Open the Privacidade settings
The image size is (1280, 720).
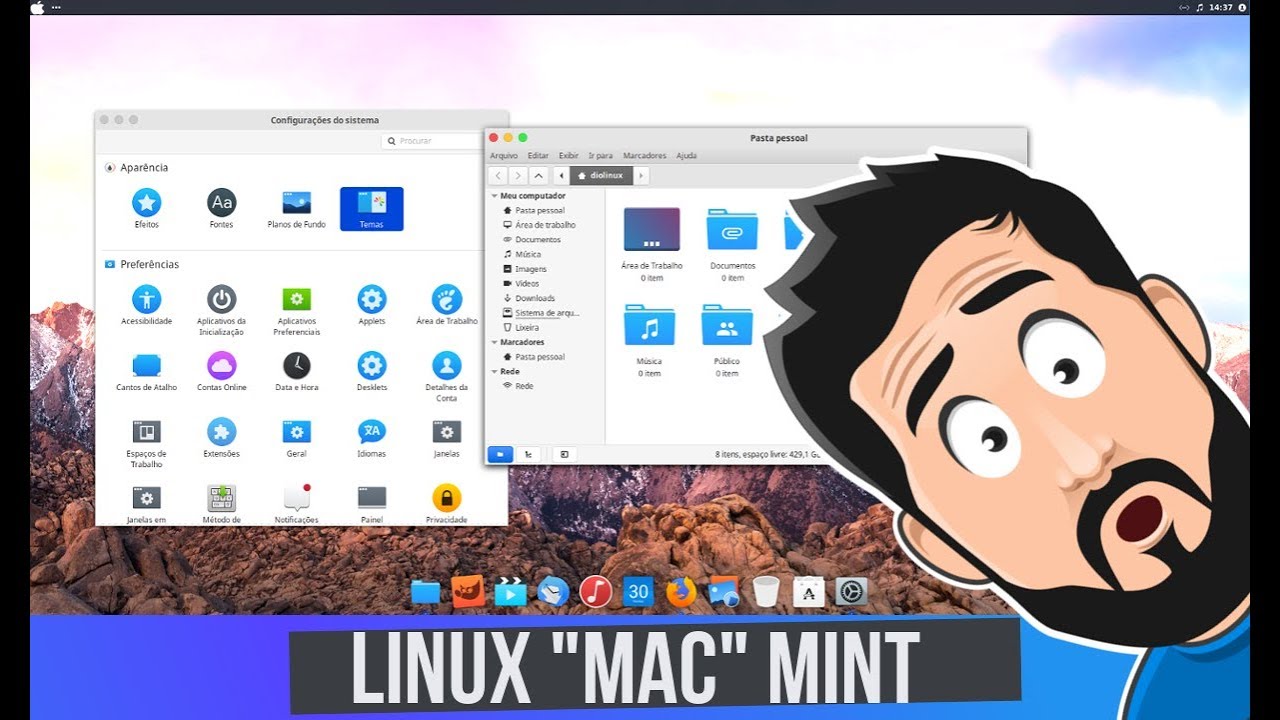coord(447,504)
